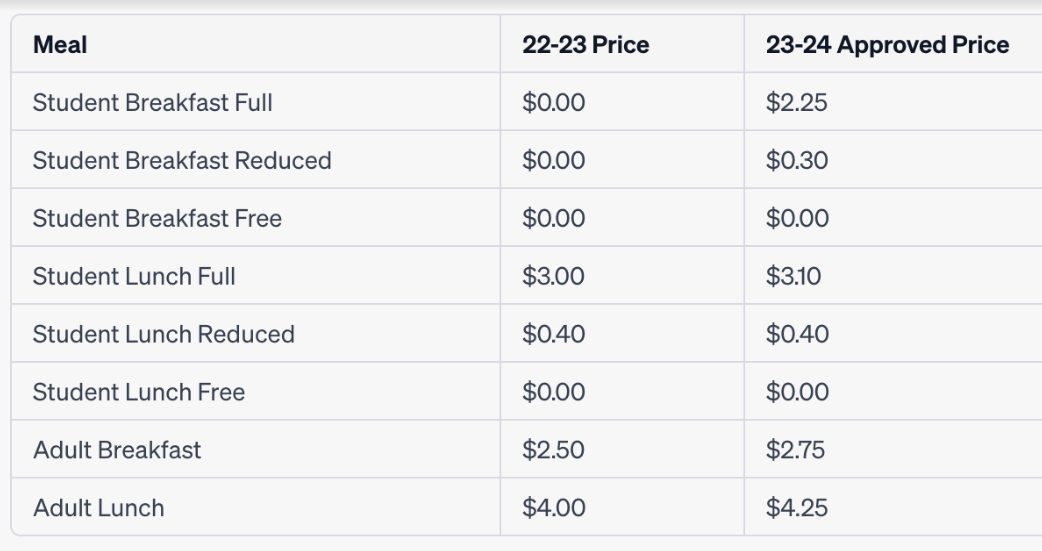The width and height of the screenshot is (1042, 551).
Task: Select the $3.10 approved lunch price
Action: (x=793, y=276)
